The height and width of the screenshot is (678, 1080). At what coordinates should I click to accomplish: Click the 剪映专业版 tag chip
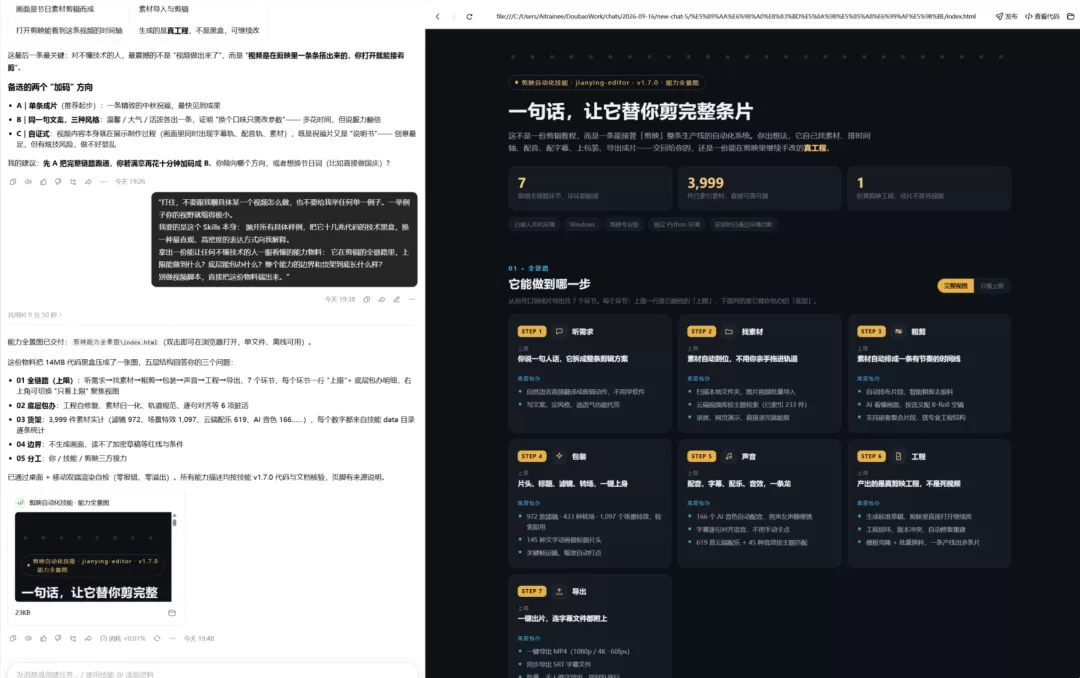[x=624, y=225]
